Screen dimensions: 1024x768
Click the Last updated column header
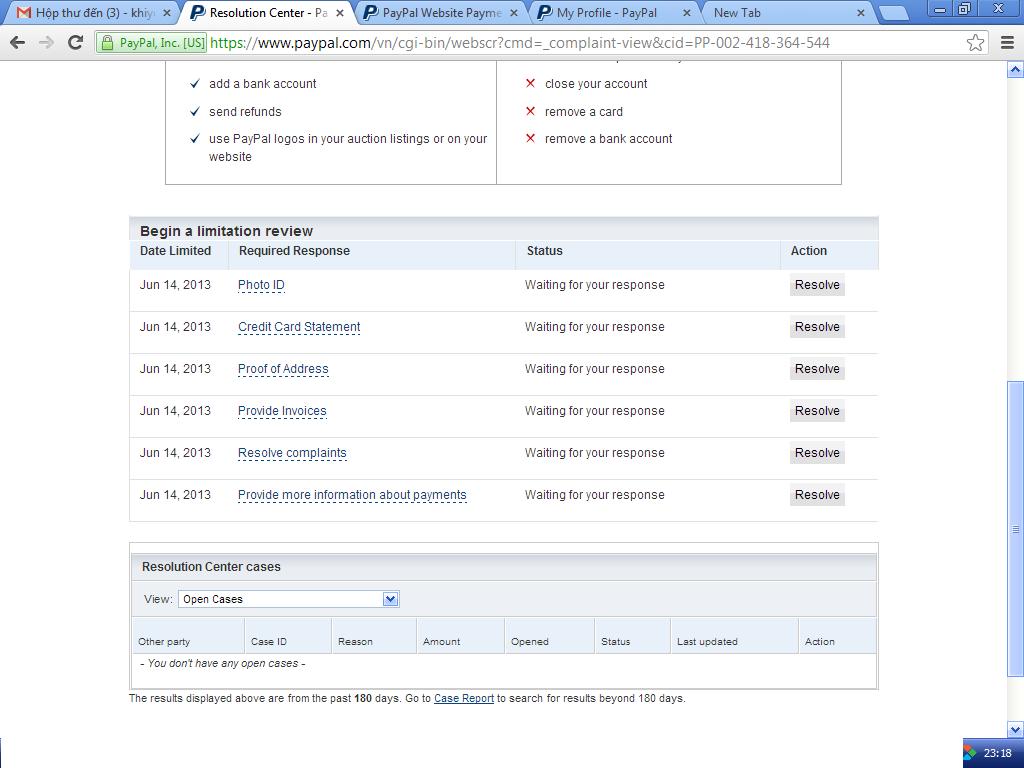point(707,641)
